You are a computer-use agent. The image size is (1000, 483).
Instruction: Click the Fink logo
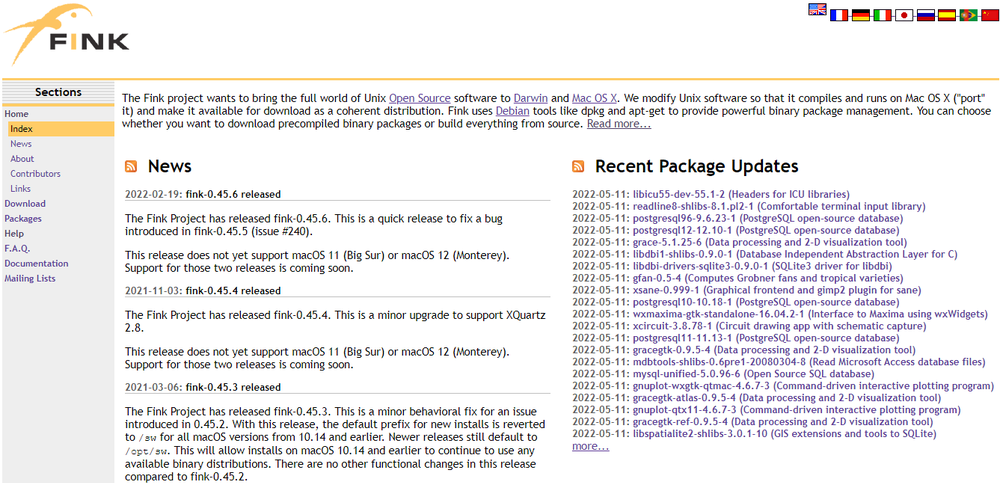pyautogui.click(x=66, y=35)
